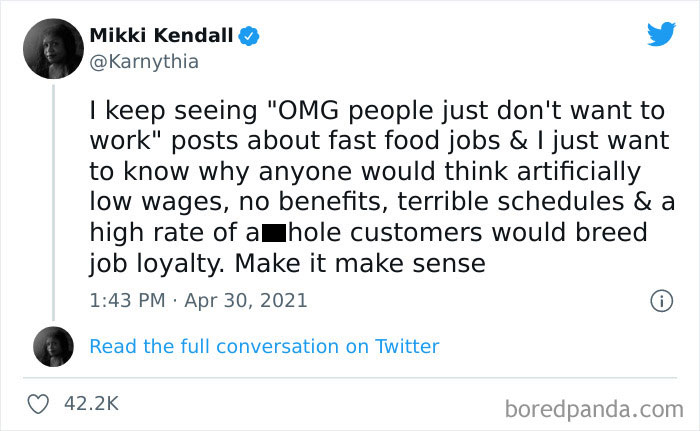
Task: Visit the @Karnythia handle
Action: click(144, 62)
